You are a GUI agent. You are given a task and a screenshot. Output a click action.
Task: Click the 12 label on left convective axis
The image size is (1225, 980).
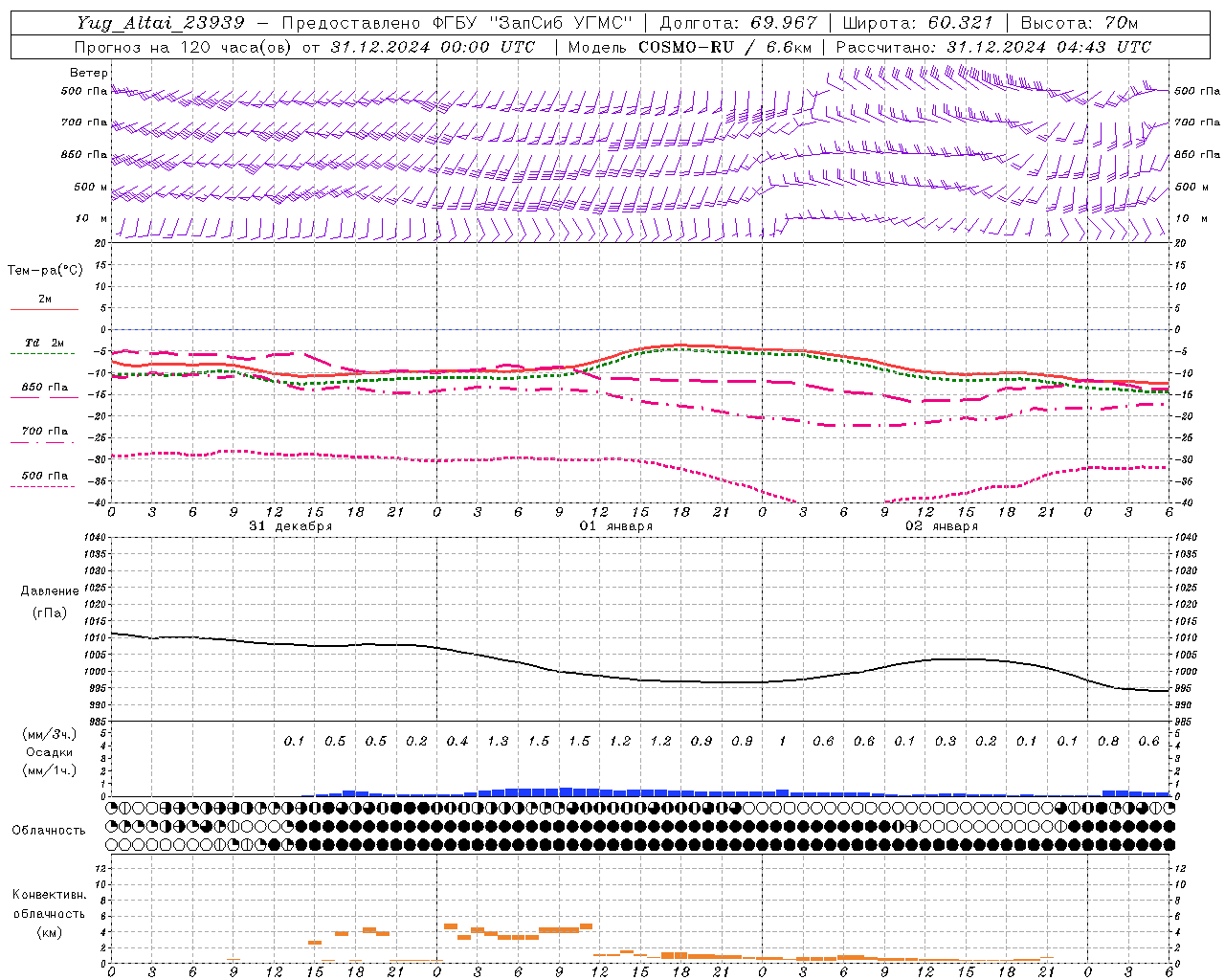tap(102, 868)
